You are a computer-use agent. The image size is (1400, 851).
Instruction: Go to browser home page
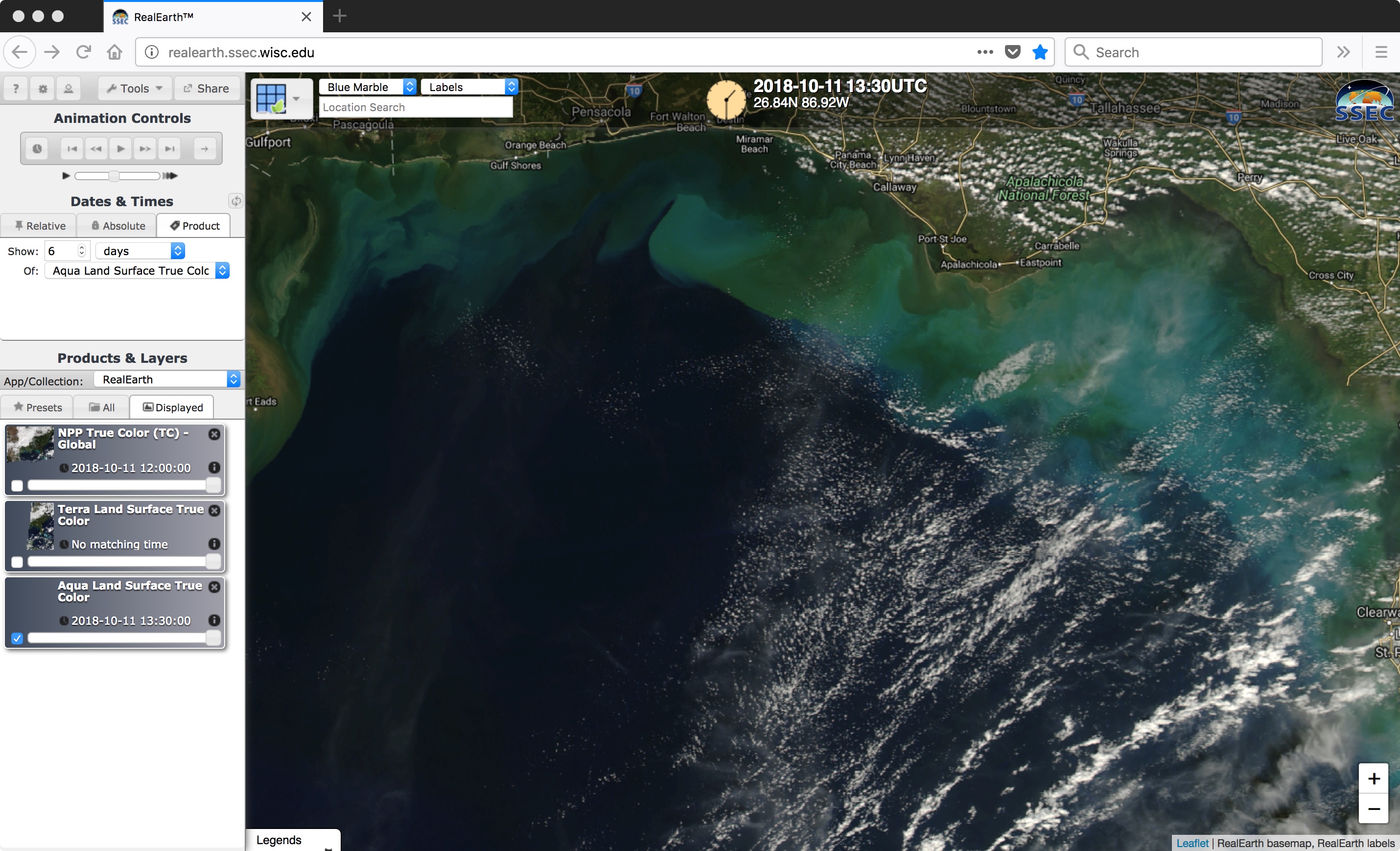click(x=115, y=52)
